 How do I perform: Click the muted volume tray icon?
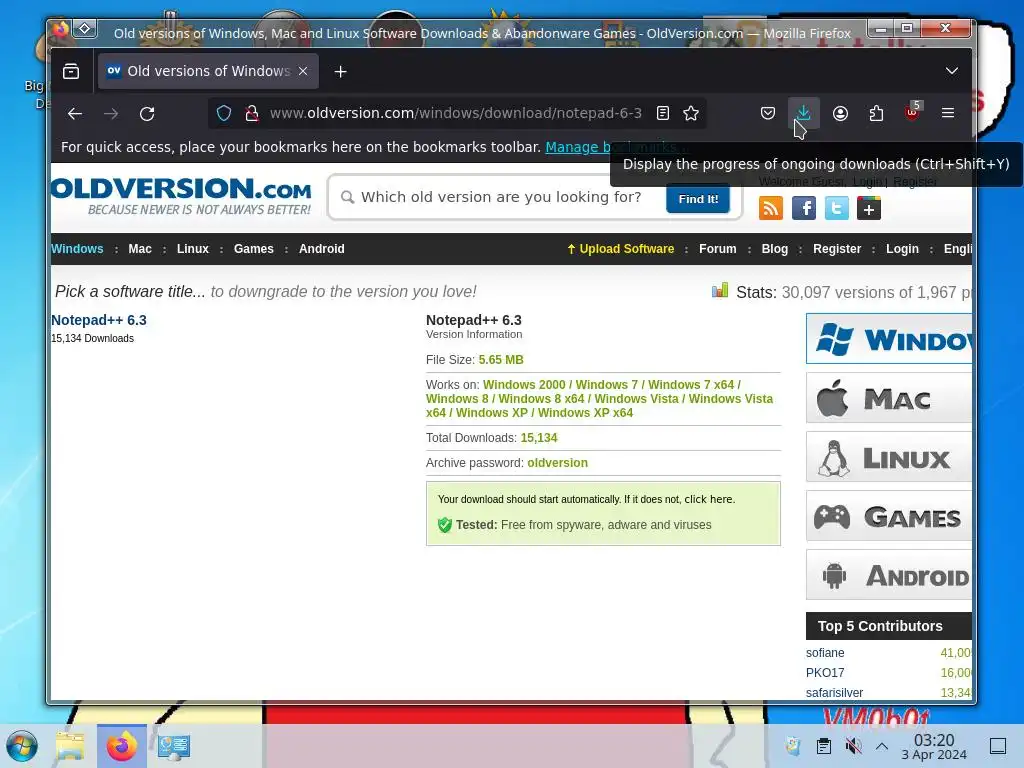(853, 746)
